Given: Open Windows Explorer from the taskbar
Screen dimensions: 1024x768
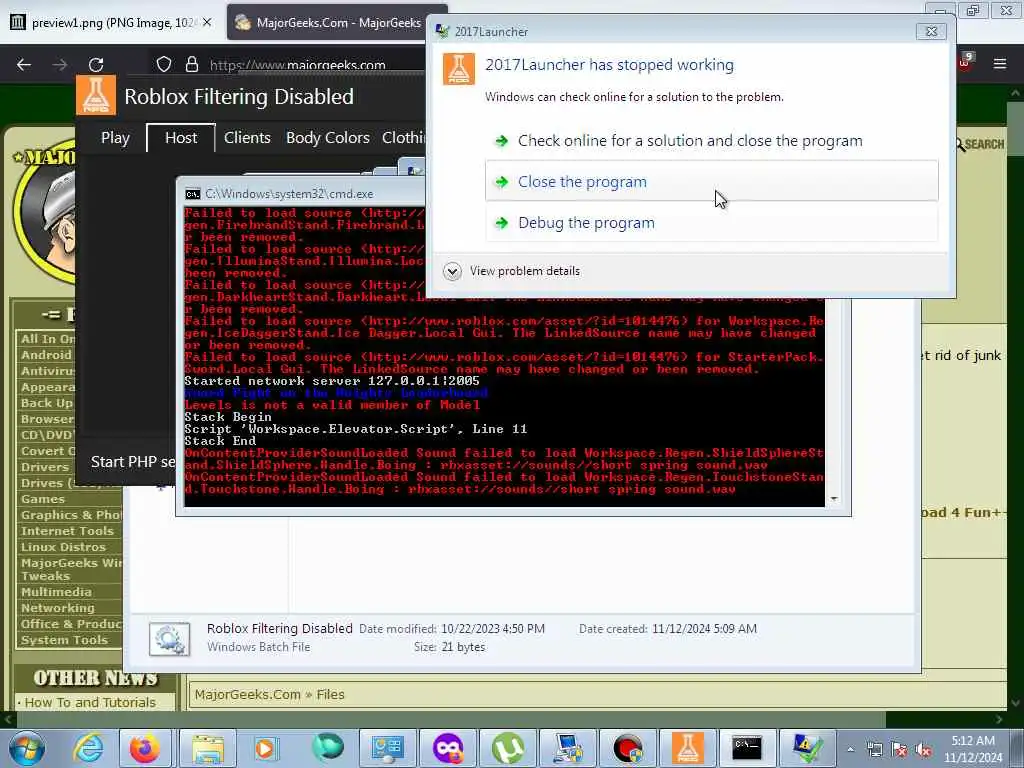Looking at the screenshot, I should pyautogui.click(x=207, y=748).
